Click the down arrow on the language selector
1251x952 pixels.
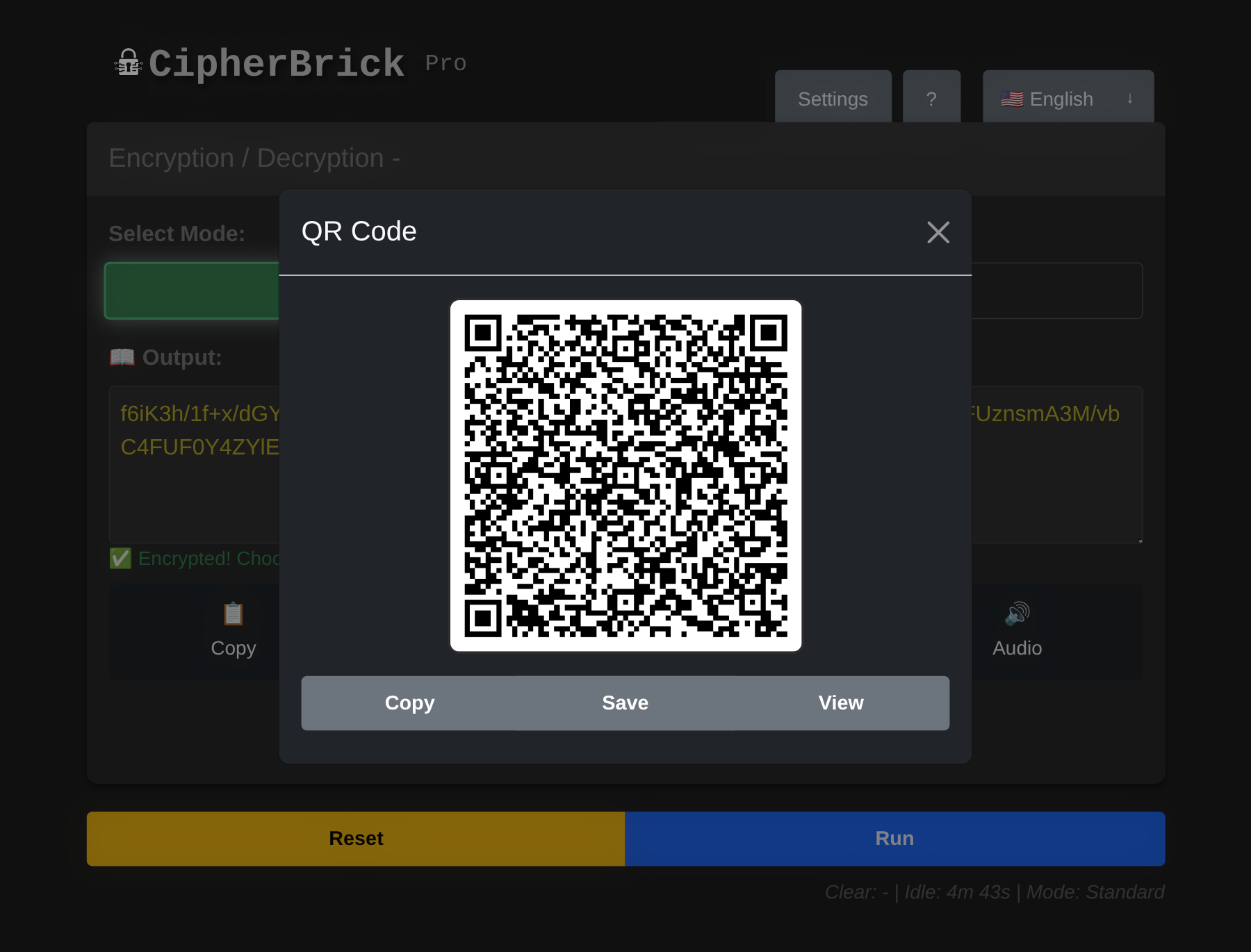click(1129, 99)
